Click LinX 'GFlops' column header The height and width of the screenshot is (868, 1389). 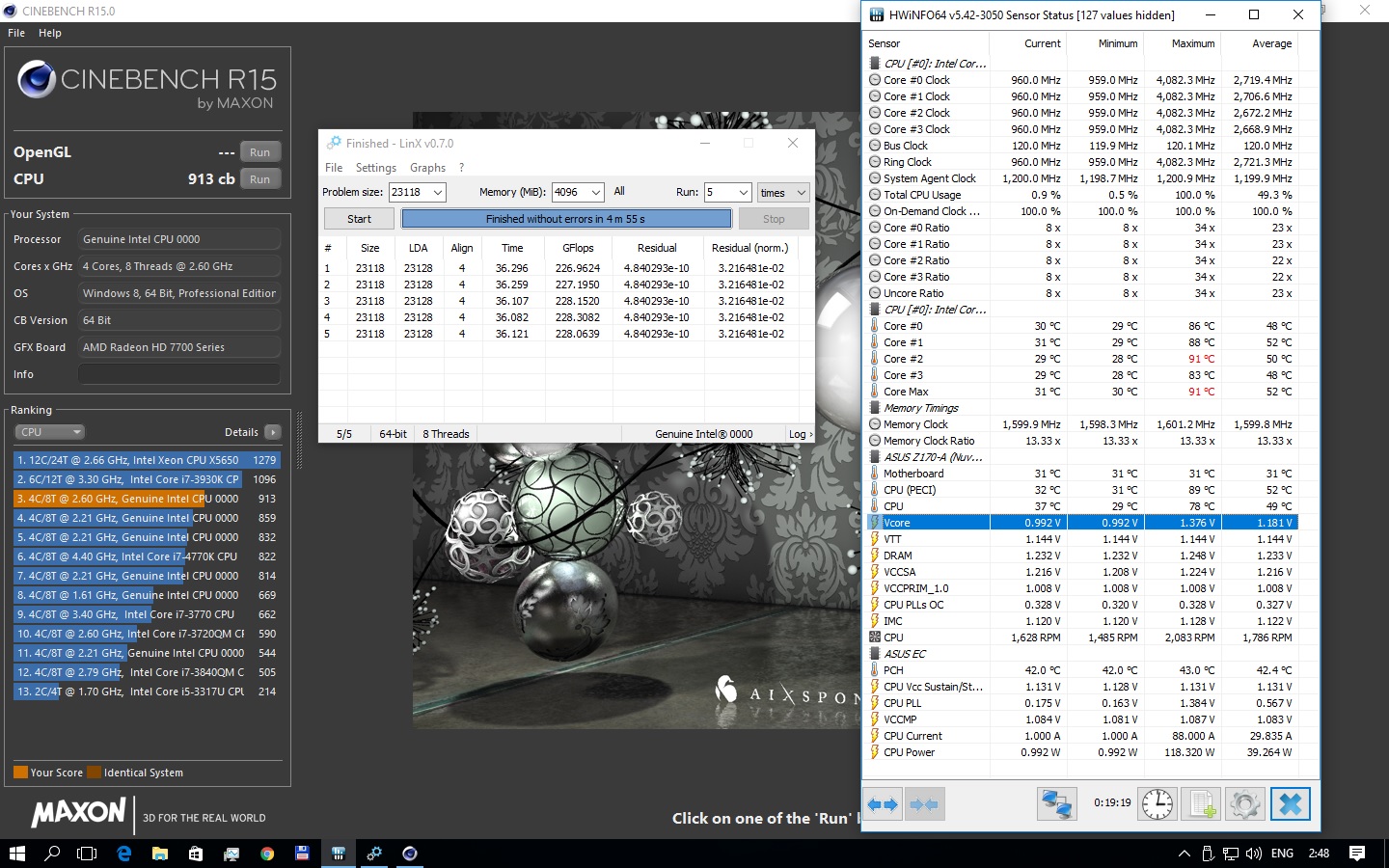coord(578,248)
